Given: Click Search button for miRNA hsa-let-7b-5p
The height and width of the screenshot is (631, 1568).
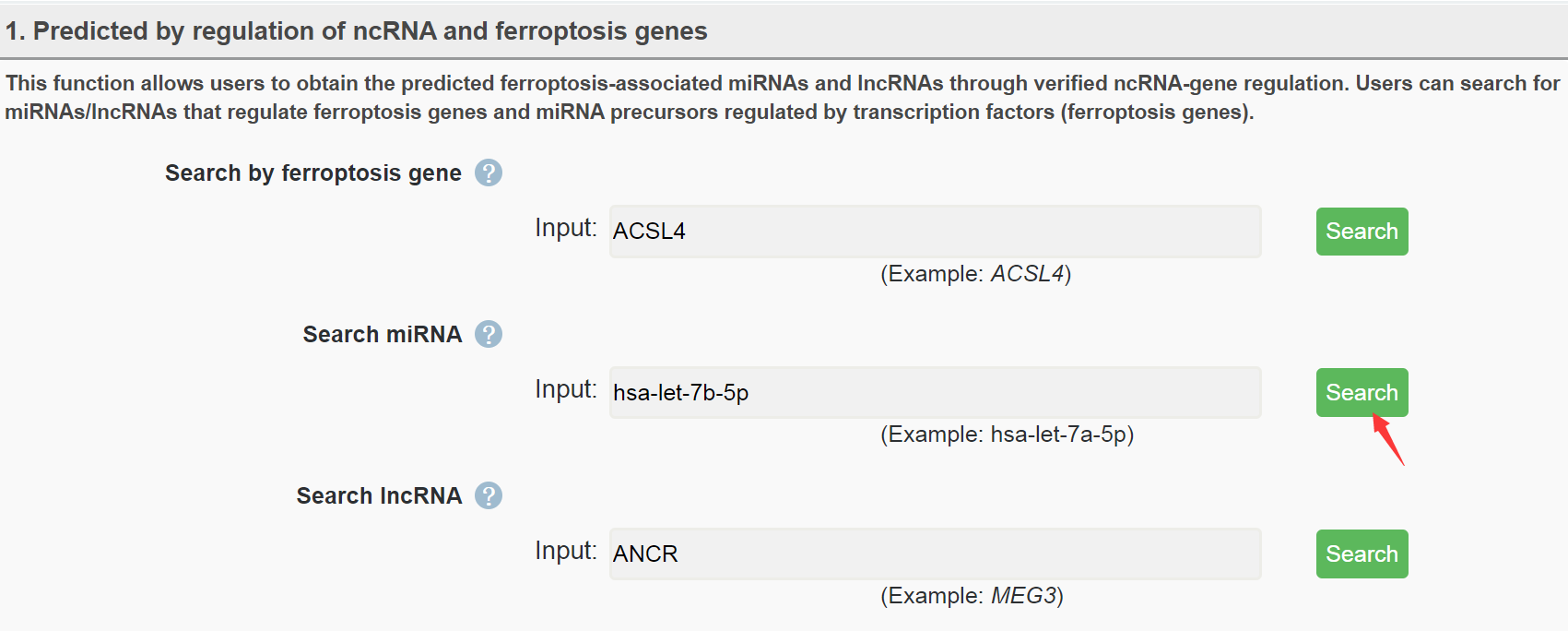Looking at the screenshot, I should tap(1362, 393).
